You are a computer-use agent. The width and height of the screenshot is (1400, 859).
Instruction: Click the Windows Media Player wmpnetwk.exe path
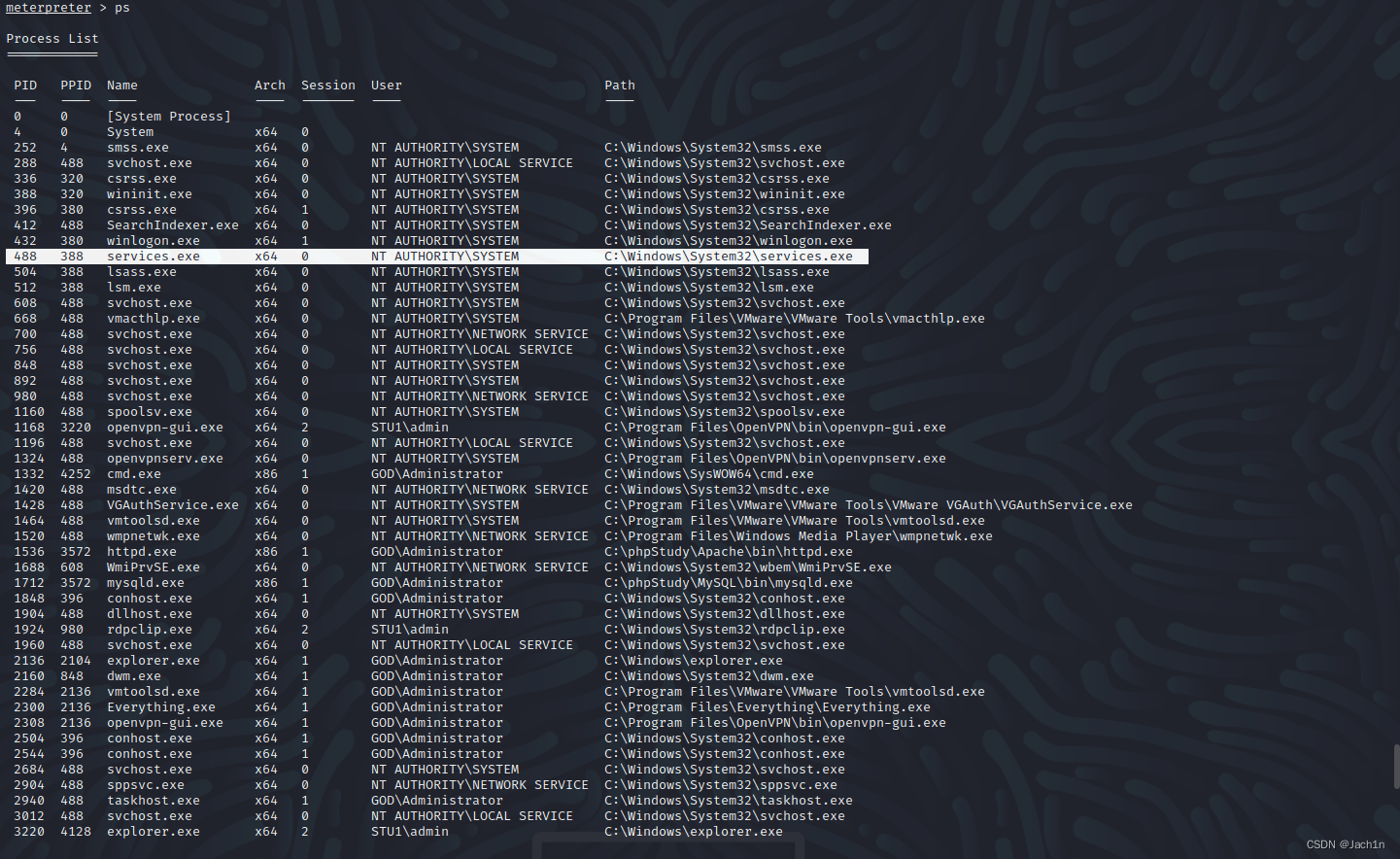[x=799, y=536]
